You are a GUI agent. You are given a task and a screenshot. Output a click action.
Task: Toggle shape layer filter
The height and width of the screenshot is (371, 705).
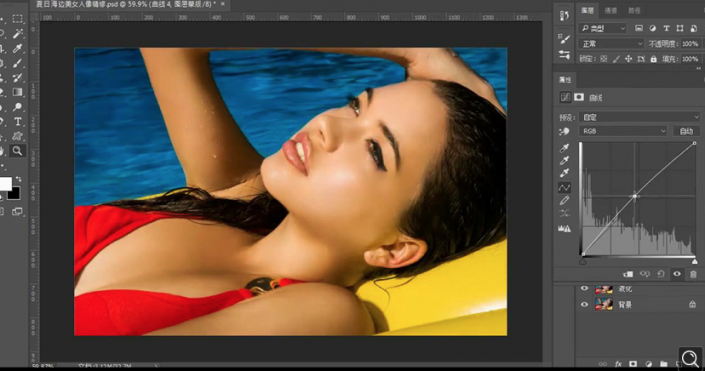(x=680, y=28)
